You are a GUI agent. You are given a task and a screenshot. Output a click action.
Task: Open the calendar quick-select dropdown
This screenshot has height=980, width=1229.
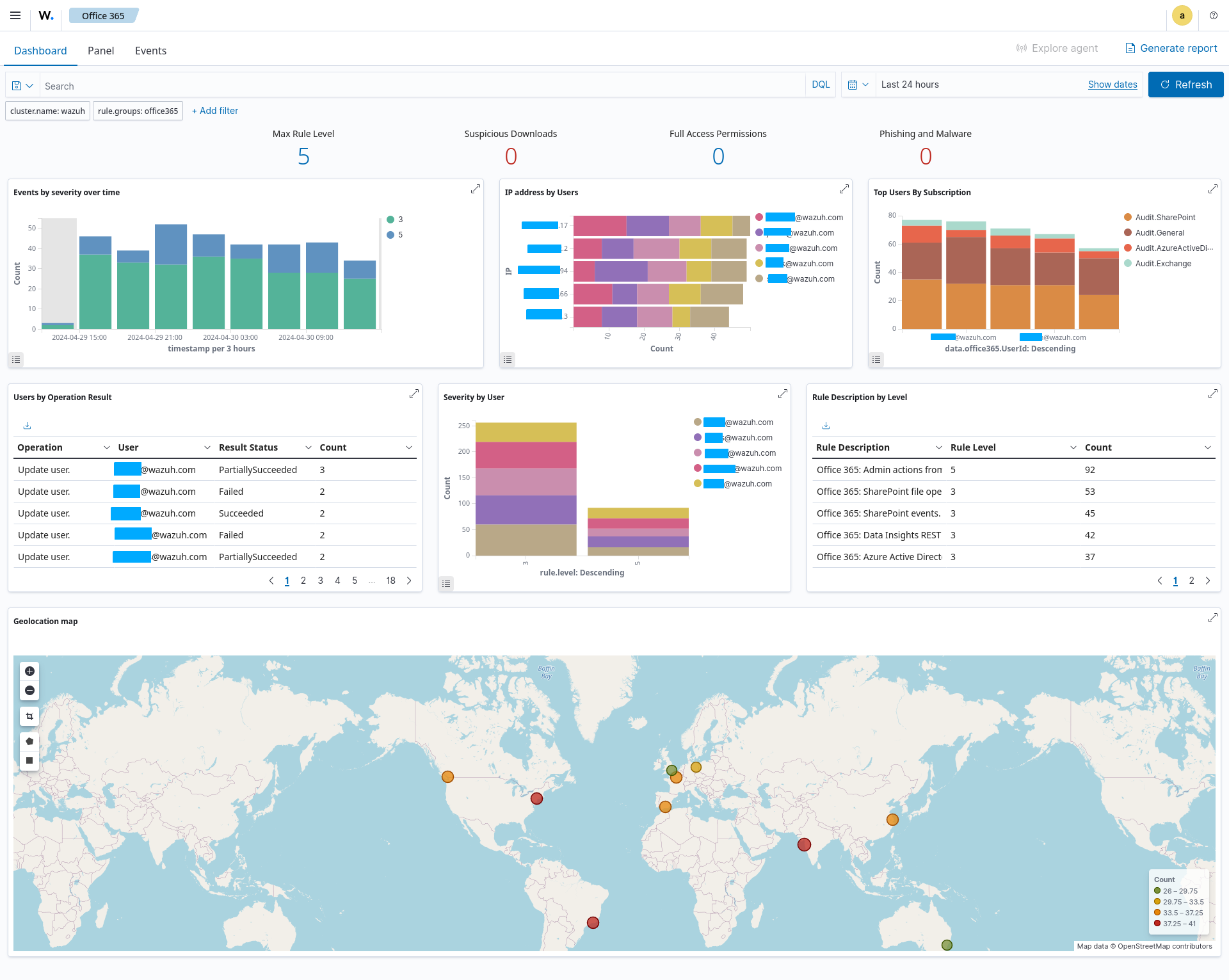(x=858, y=84)
